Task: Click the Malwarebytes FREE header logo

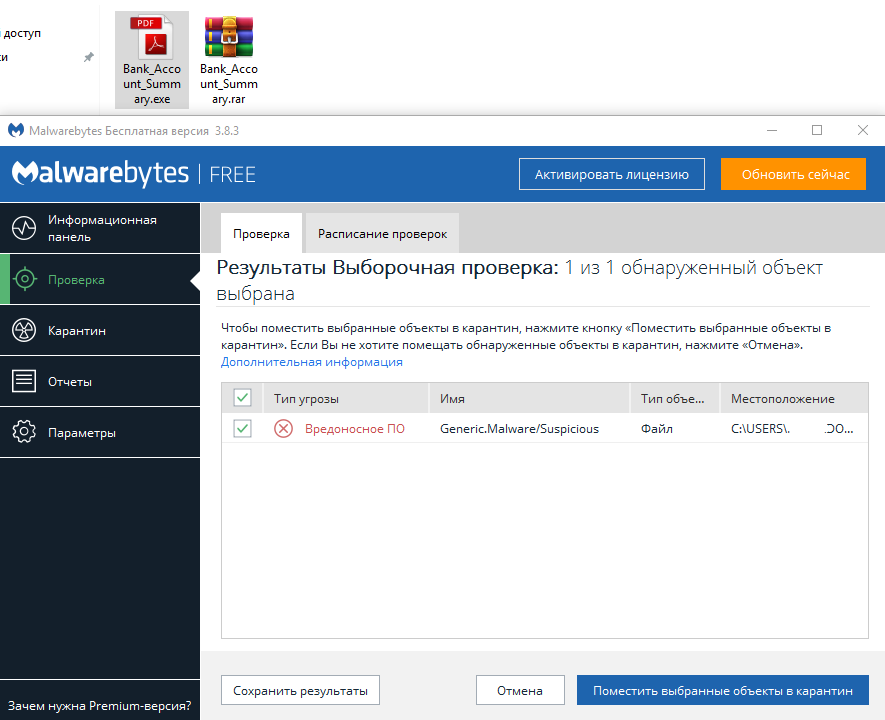Action: coord(134,173)
